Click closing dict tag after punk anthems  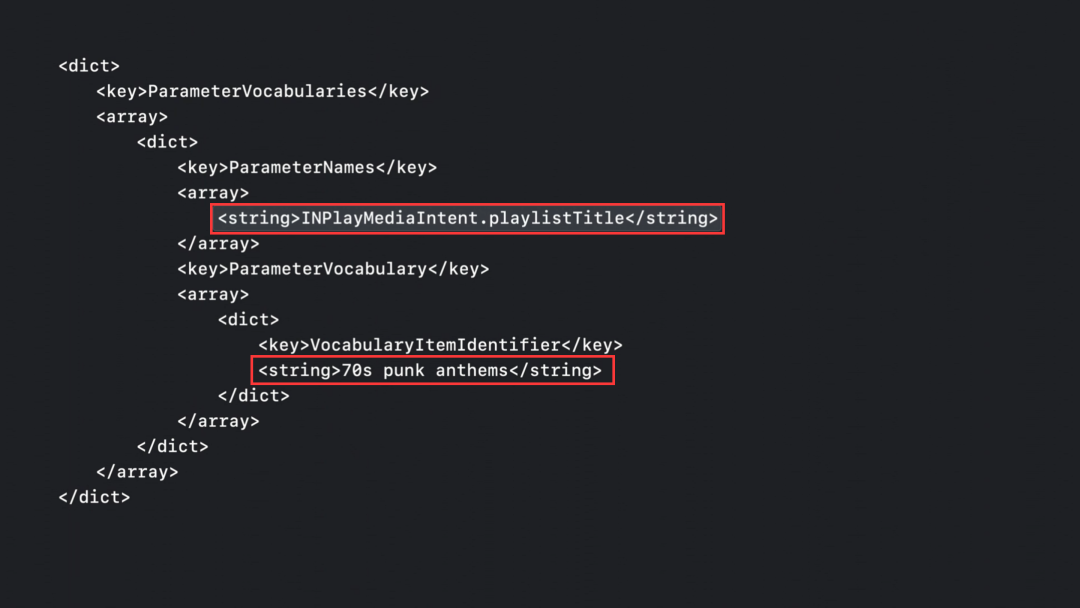(254, 396)
